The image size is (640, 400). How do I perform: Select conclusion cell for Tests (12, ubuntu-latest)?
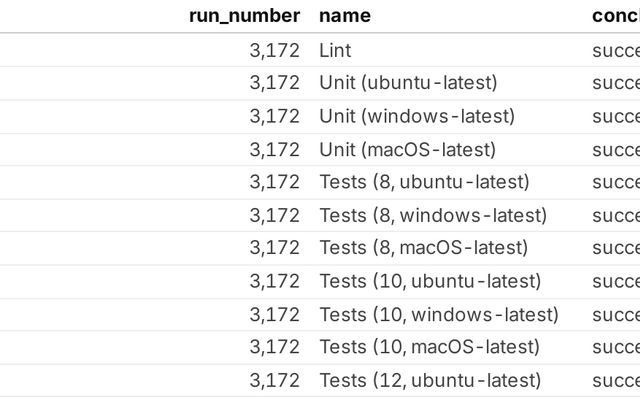(615, 380)
